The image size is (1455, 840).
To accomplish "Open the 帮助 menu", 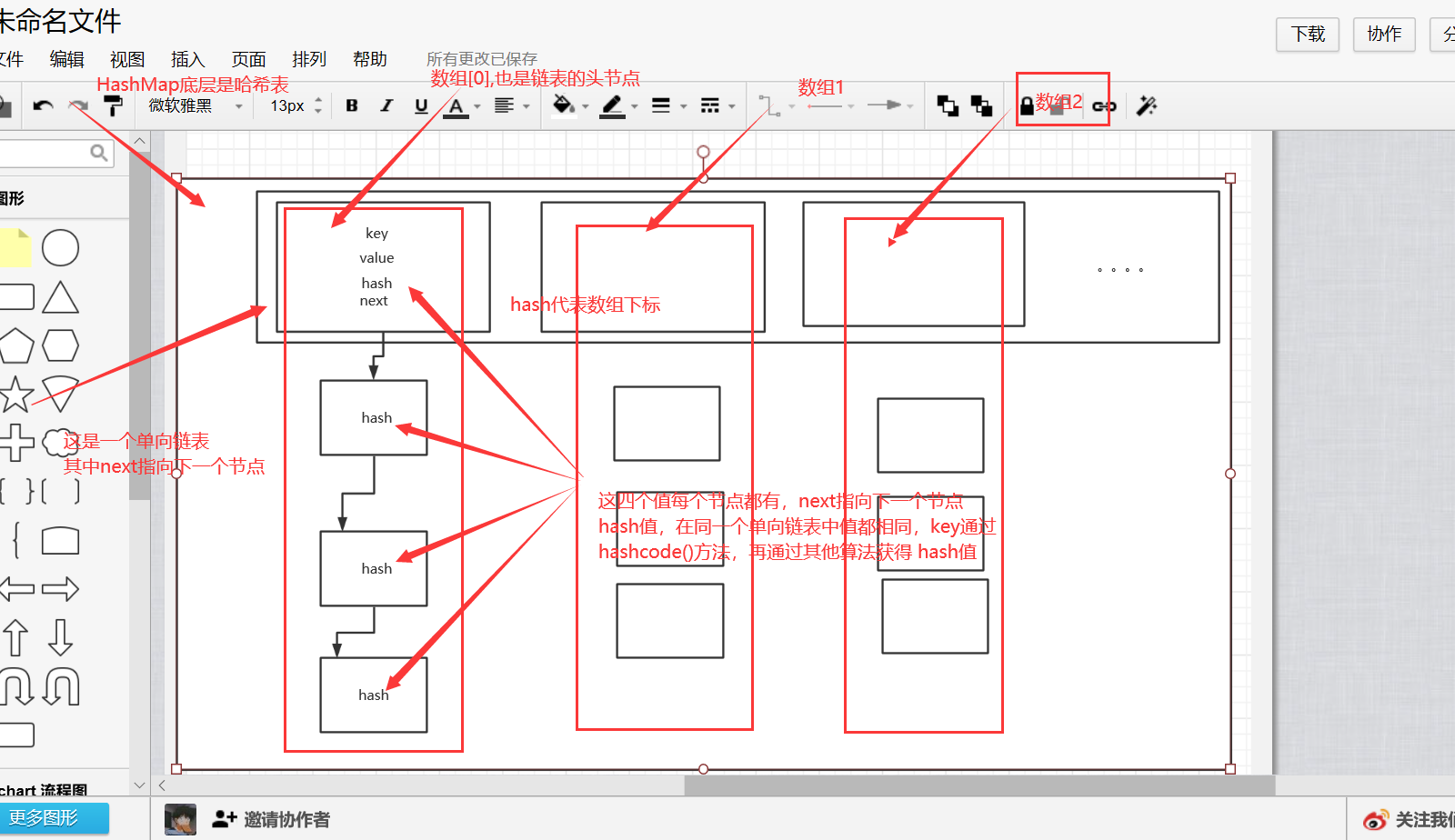I will click(370, 59).
